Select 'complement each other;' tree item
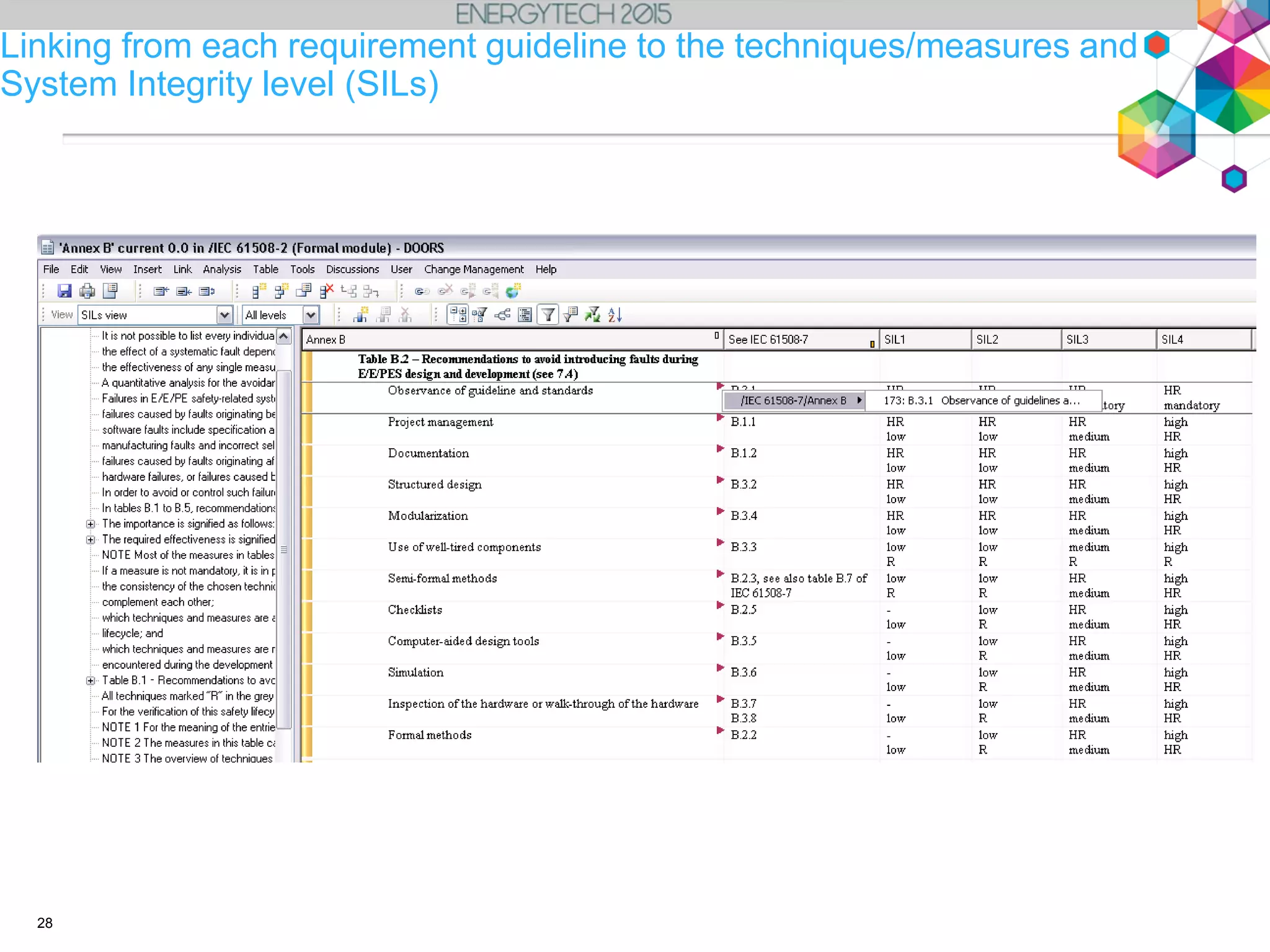This screenshot has width=1270, height=952. click(x=158, y=602)
